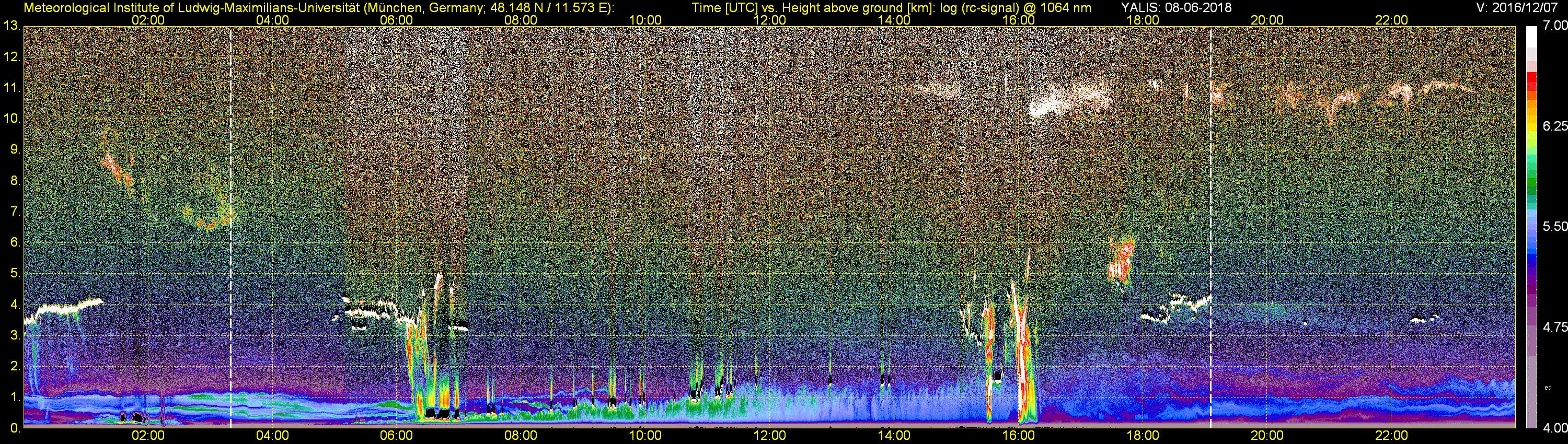1568x444 pixels.
Task: Click the 4.75 value on the color scale
Action: (x=1554, y=327)
